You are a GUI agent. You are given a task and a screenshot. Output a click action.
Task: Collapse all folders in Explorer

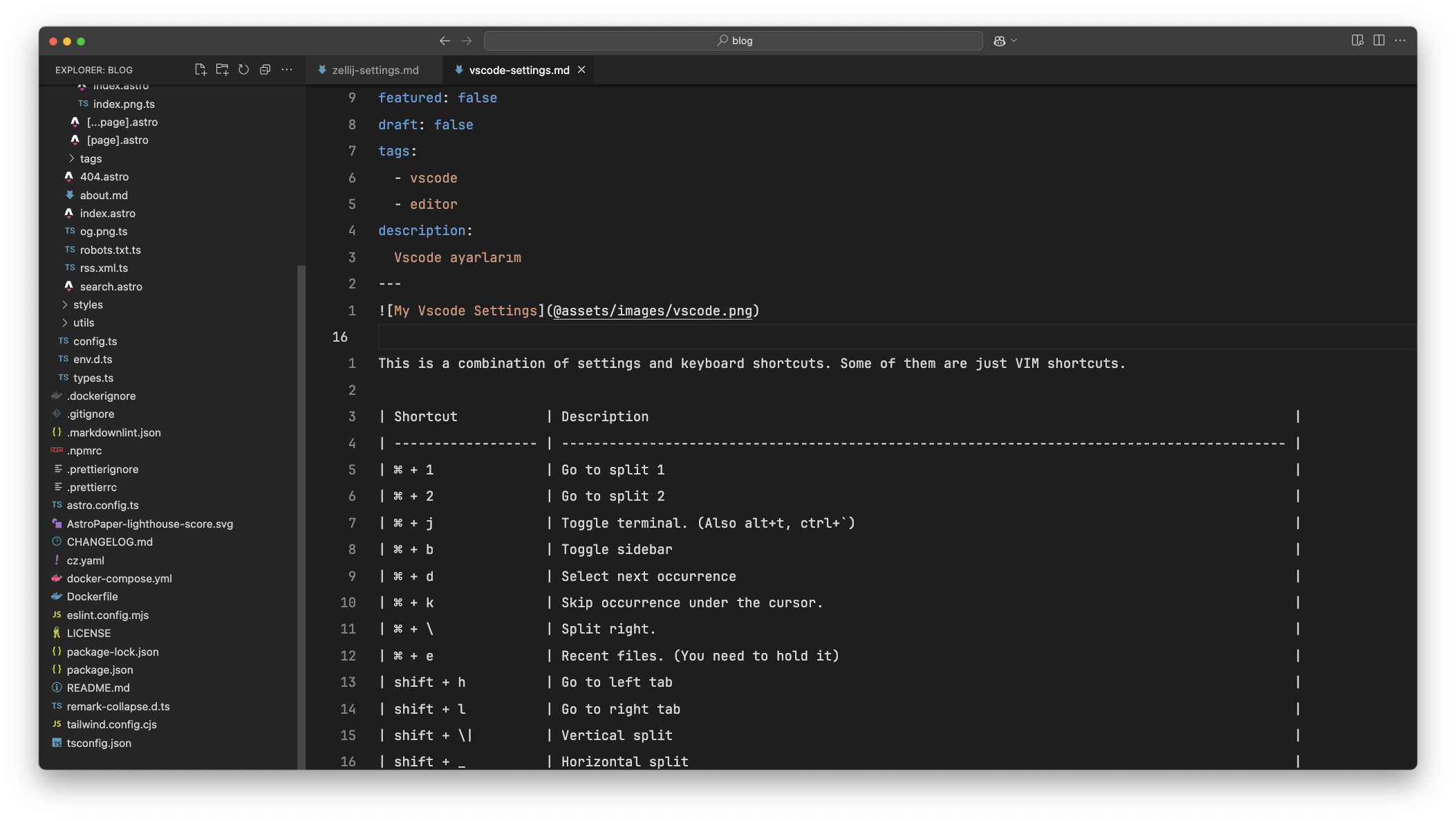click(x=265, y=70)
